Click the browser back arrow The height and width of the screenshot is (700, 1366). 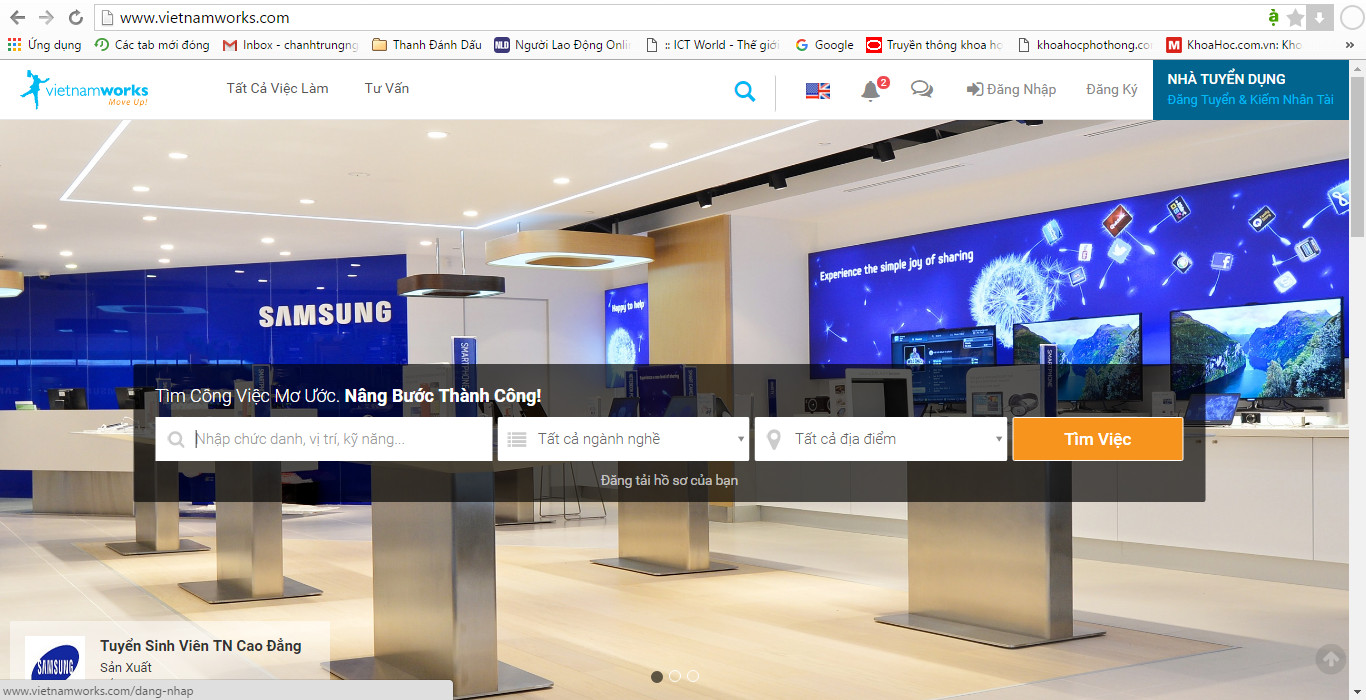point(17,17)
